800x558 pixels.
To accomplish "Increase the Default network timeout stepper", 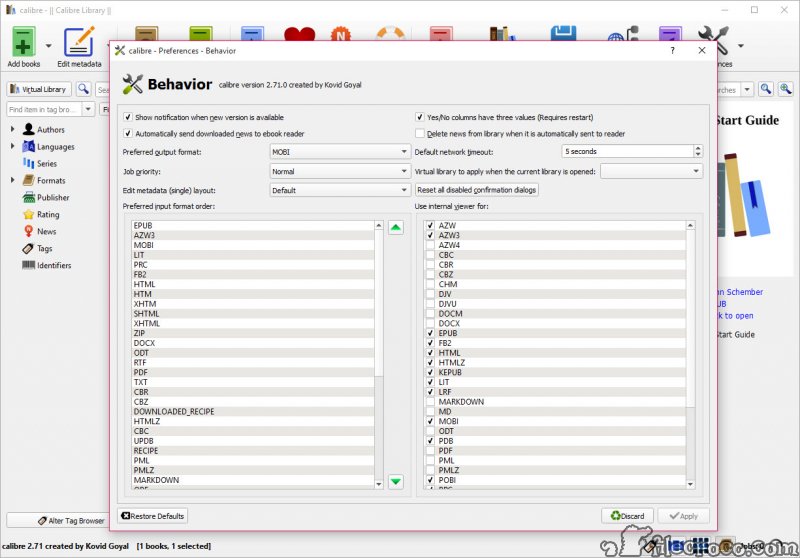I will click(x=698, y=148).
